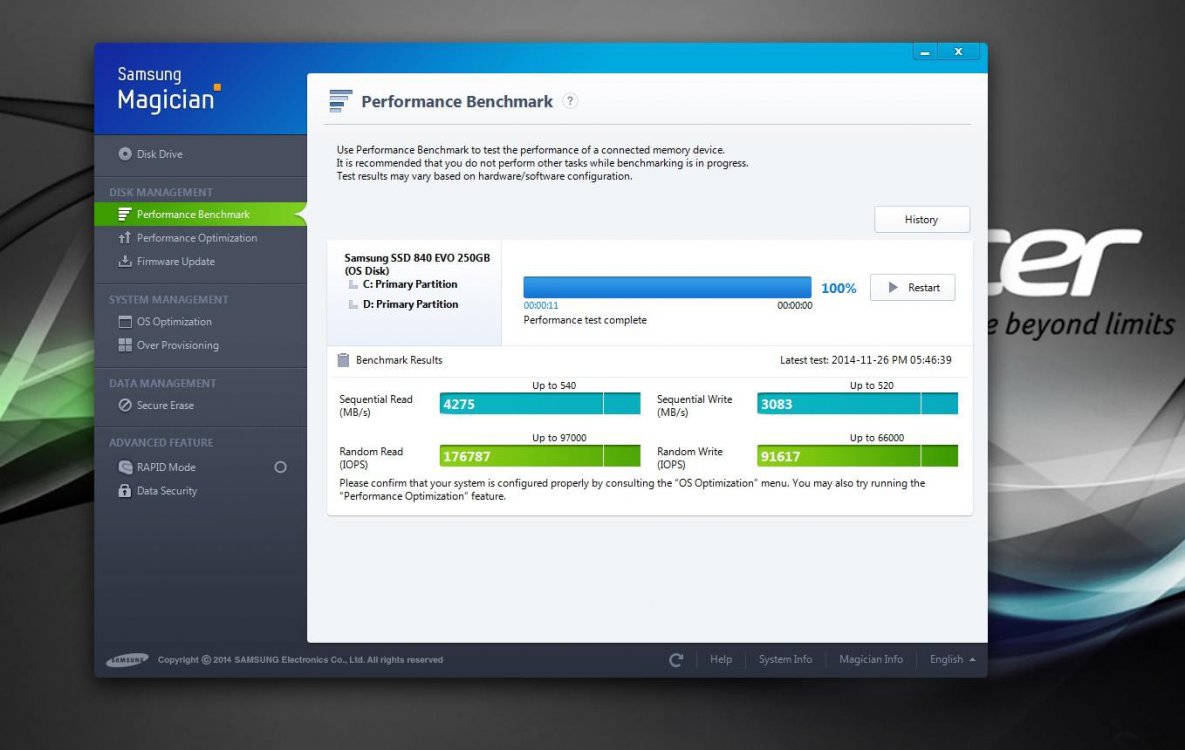Click the refresh icon in the footer
This screenshot has width=1185, height=750.
(x=676, y=659)
